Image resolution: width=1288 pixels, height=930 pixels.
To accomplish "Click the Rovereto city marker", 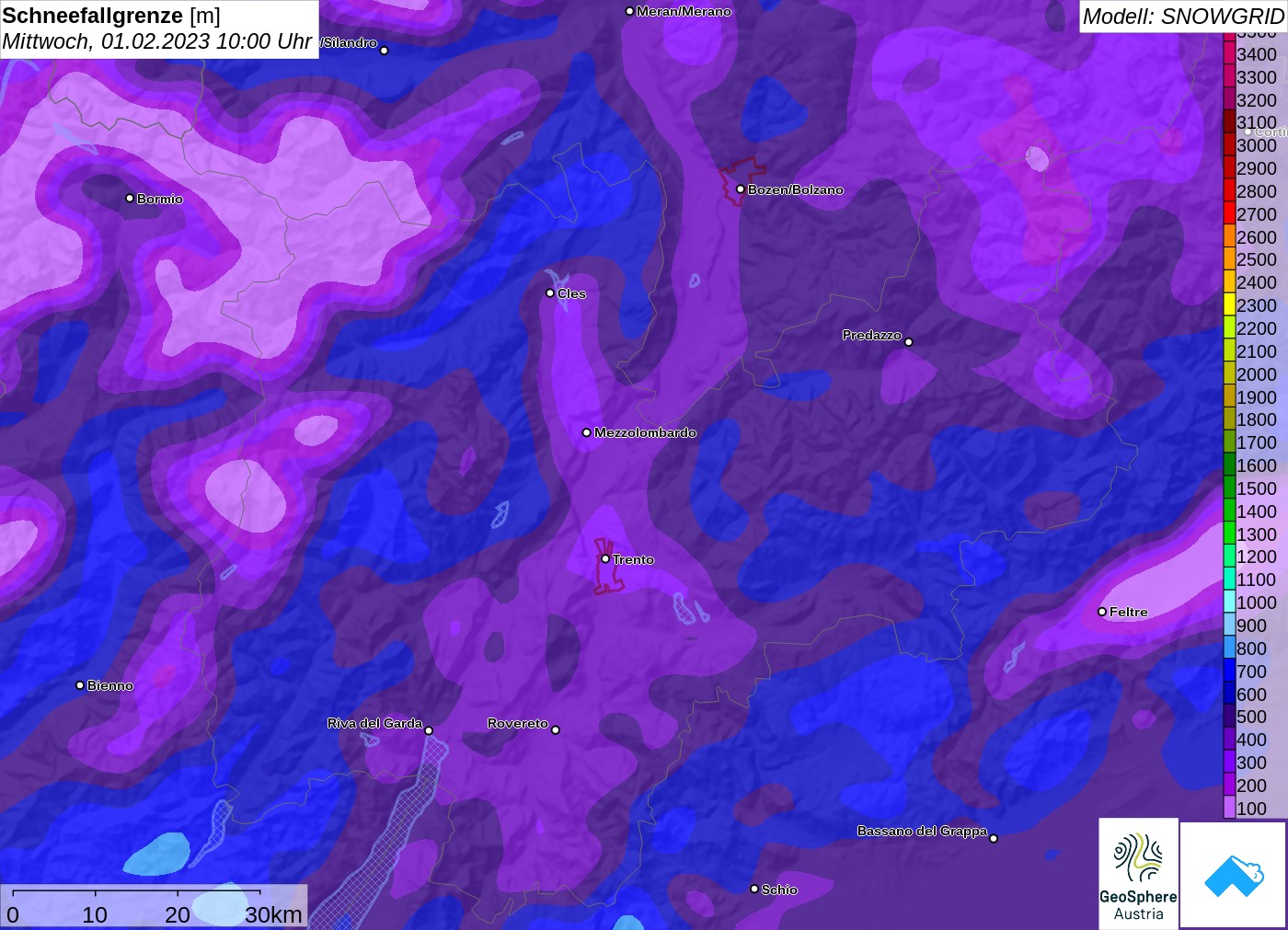I will tap(556, 729).
